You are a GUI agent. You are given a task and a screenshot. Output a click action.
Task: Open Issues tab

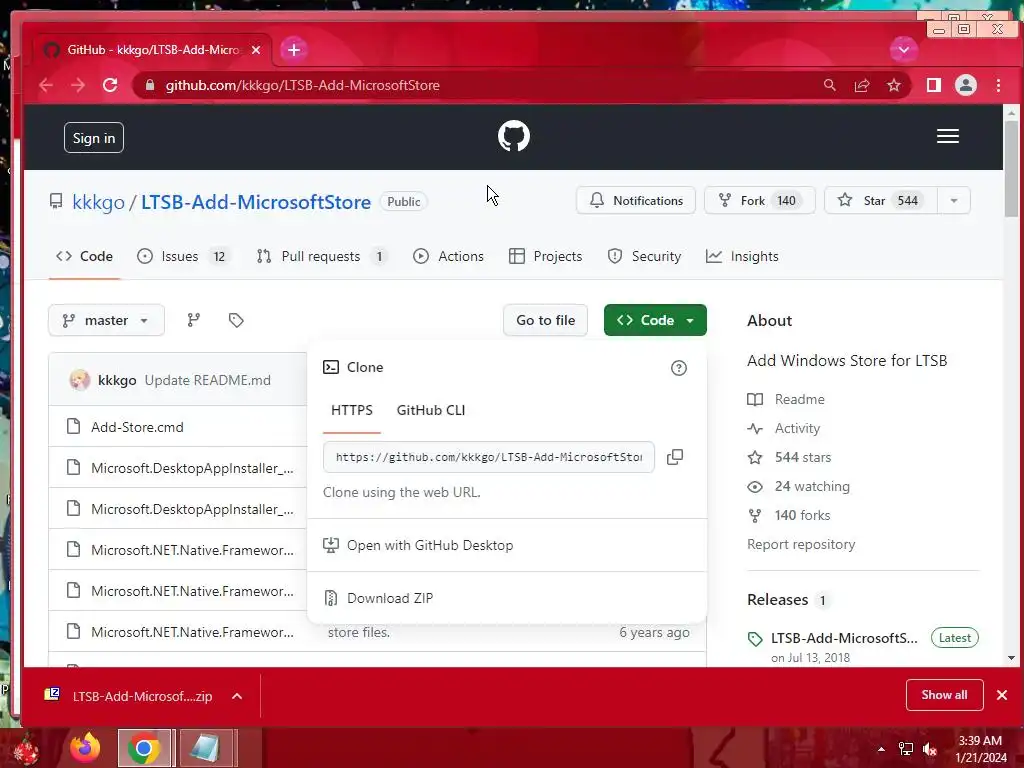click(182, 256)
